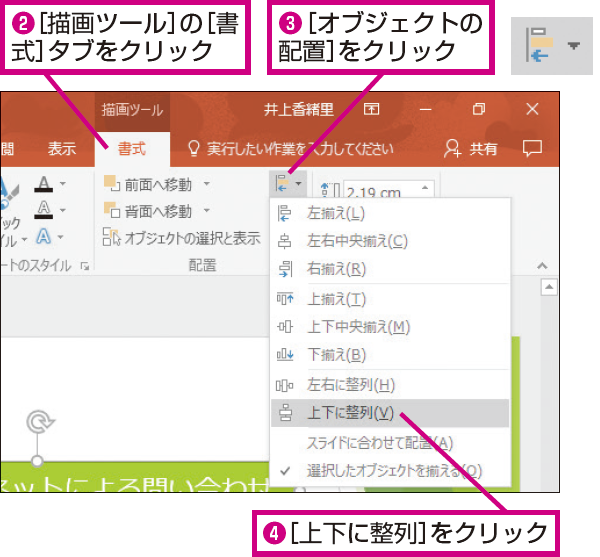Open the text outline dropdown arrow

[62, 210]
